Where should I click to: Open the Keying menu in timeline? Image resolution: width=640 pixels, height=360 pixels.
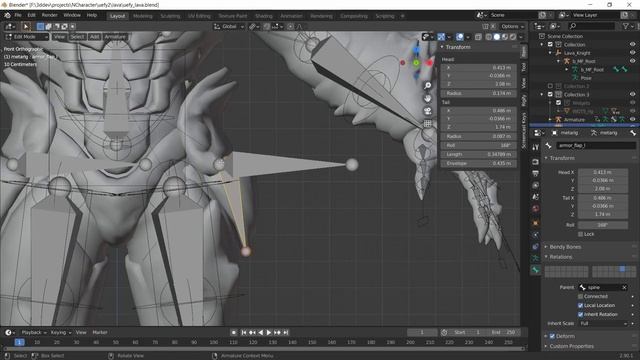point(60,333)
